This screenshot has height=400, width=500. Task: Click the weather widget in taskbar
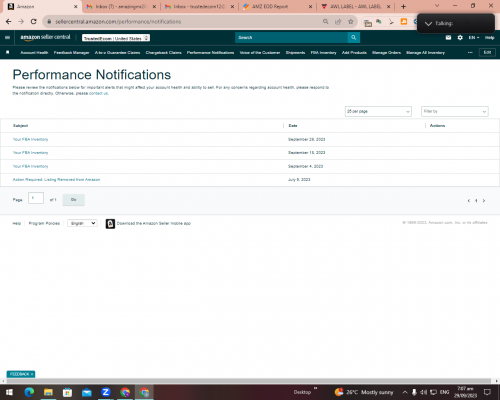[x=364, y=392]
